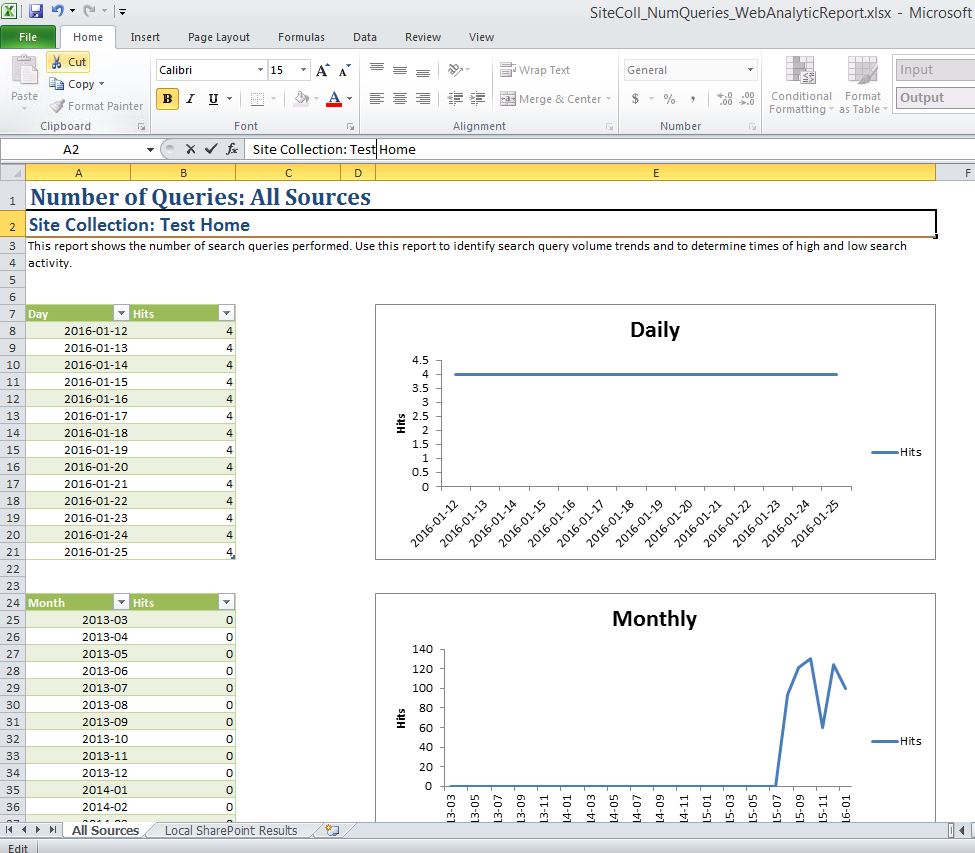This screenshot has width=975, height=853.
Task: Open the Local SharePoint Results sheet
Action: coord(231,831)
